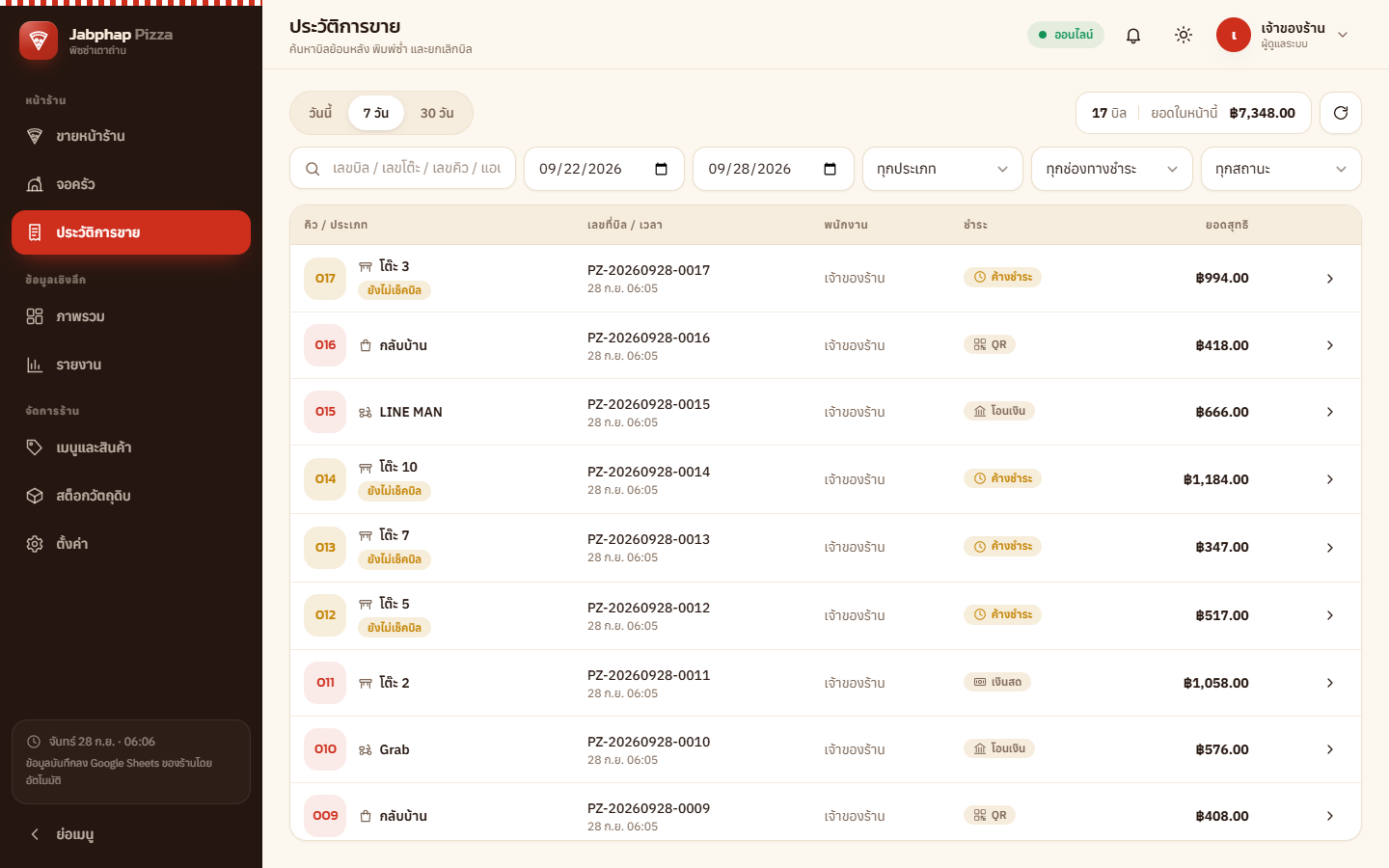Image resolution: width=1389 pixels, height=868 pixels.
Task: Click the refresh icon button
Action: (x=1341, y=113)
